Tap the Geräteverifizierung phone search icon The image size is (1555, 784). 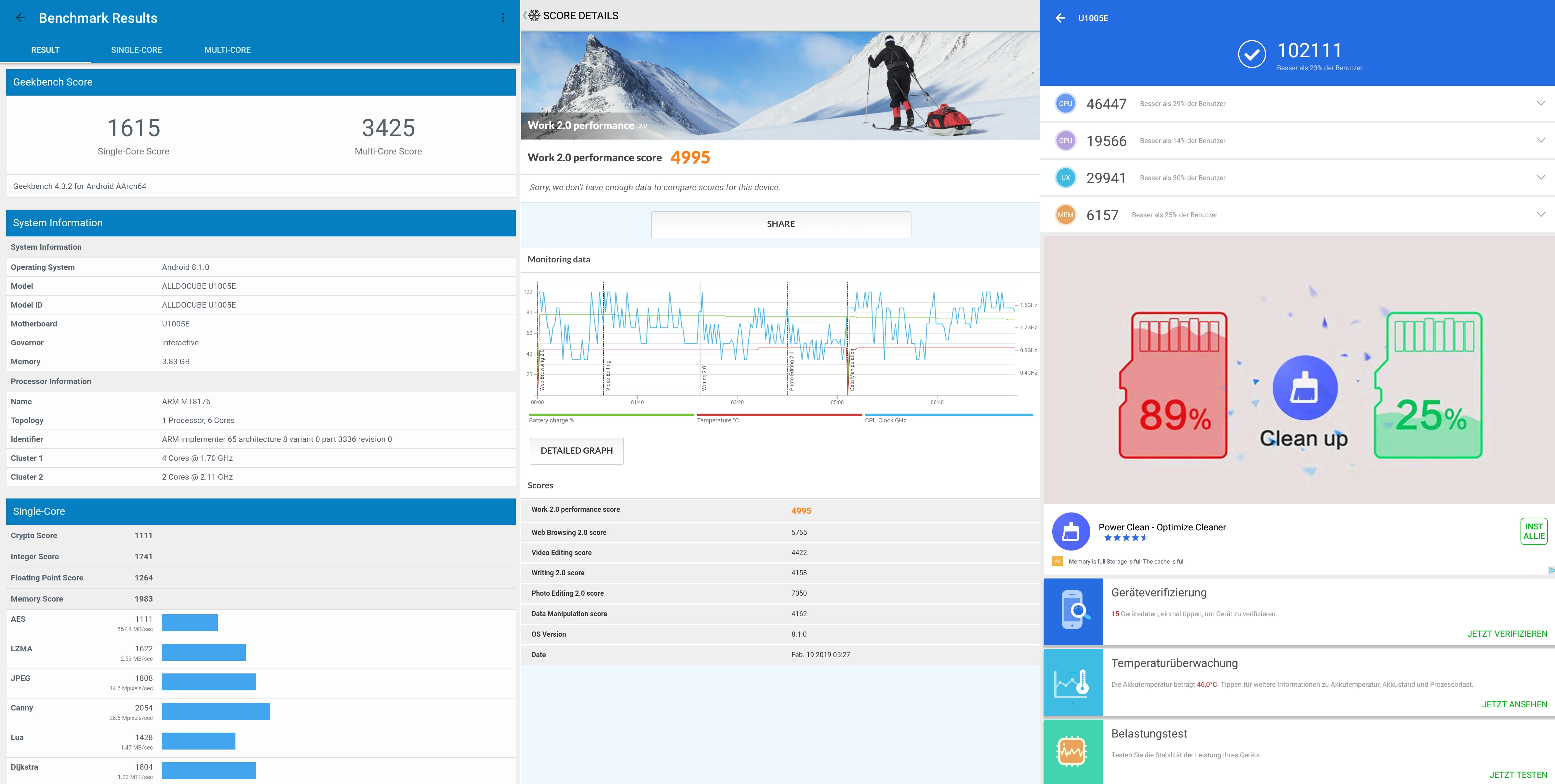click(1073, 611)
